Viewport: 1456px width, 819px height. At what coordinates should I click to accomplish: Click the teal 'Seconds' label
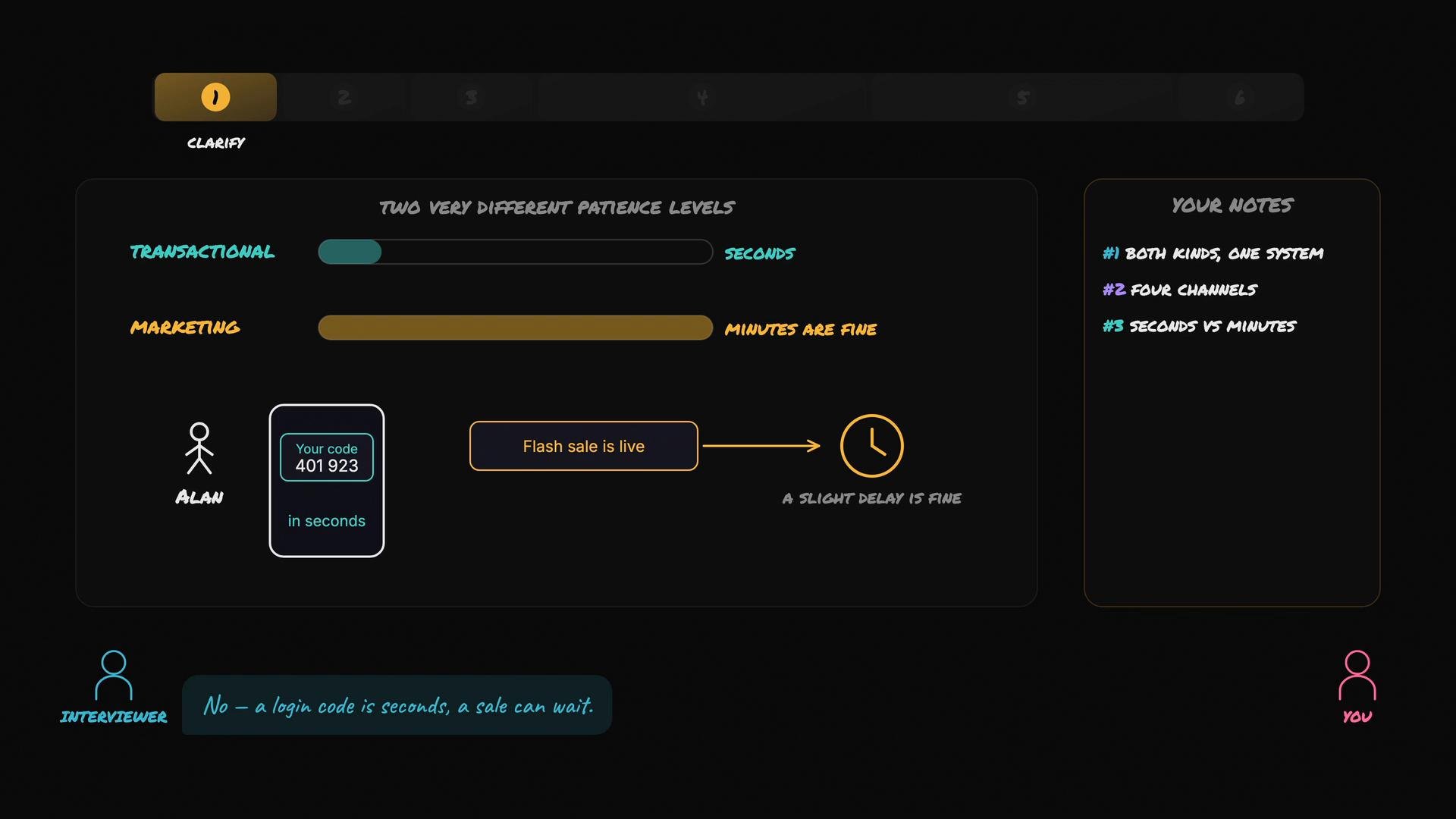pyautogui.click(x=760, y=253)
